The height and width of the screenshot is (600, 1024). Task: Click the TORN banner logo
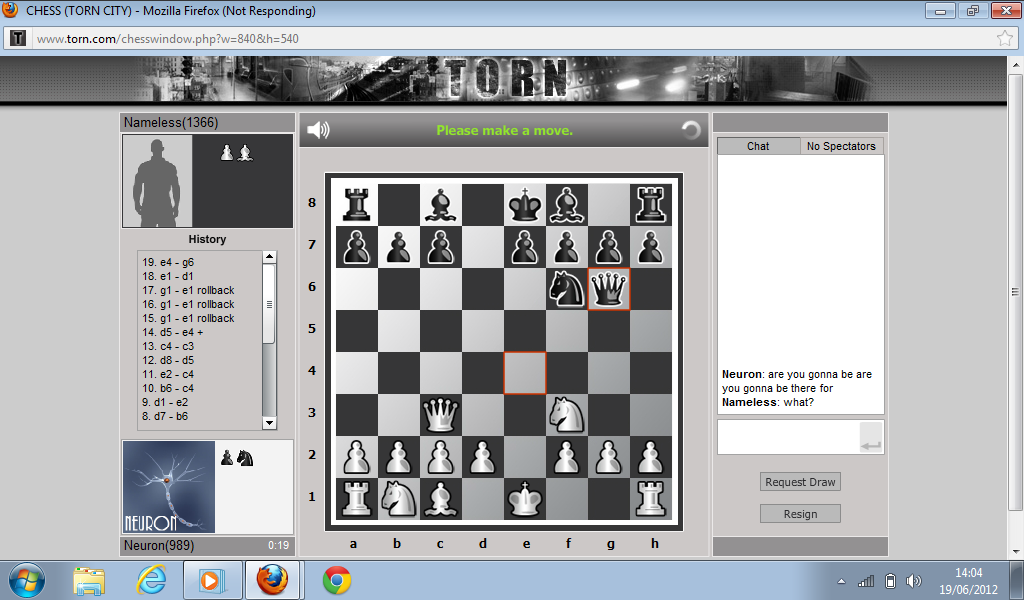click(506, 78)
